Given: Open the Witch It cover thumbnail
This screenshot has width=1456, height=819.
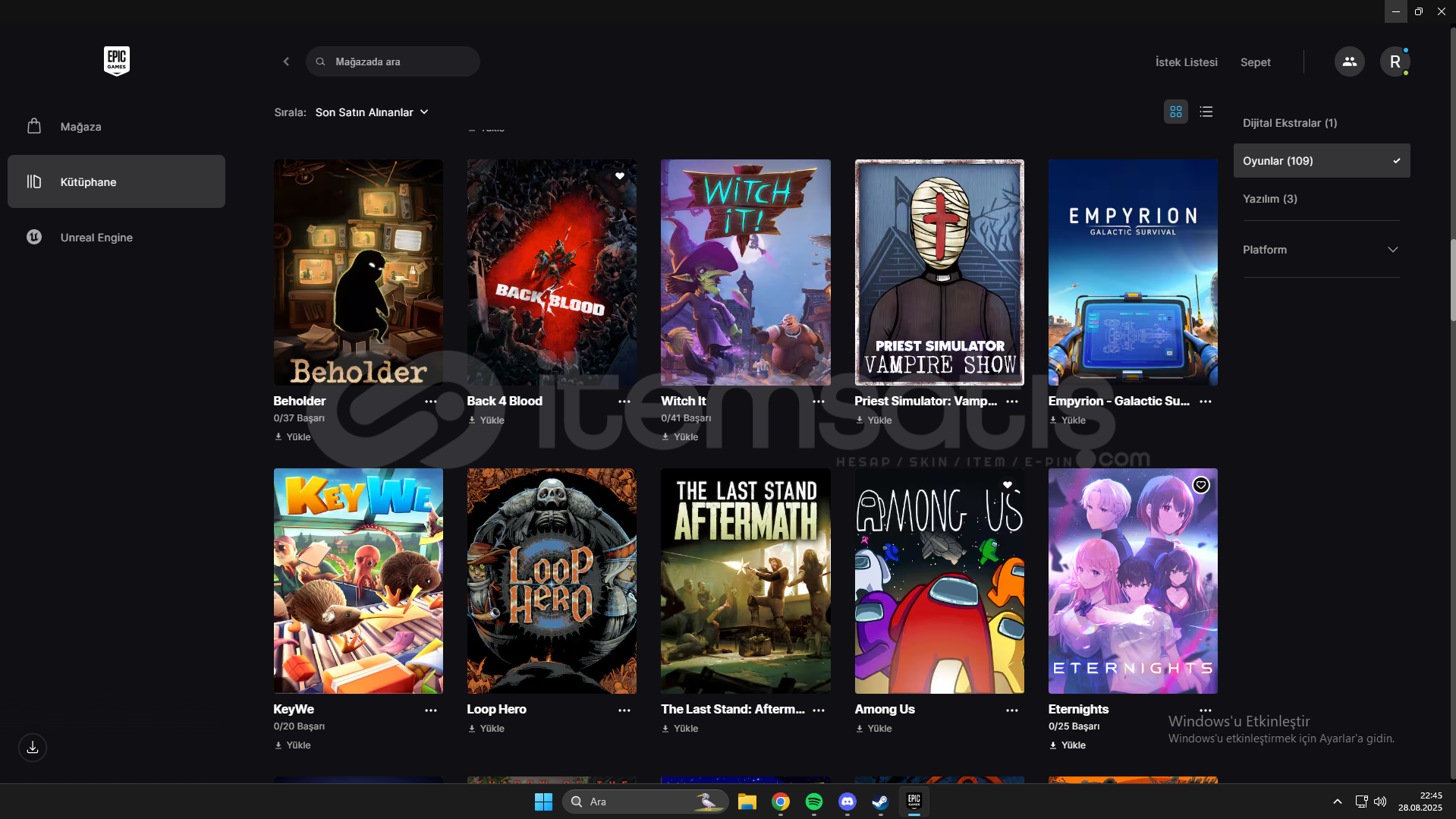Looking at the screenshot, I should tap(745, 272).
